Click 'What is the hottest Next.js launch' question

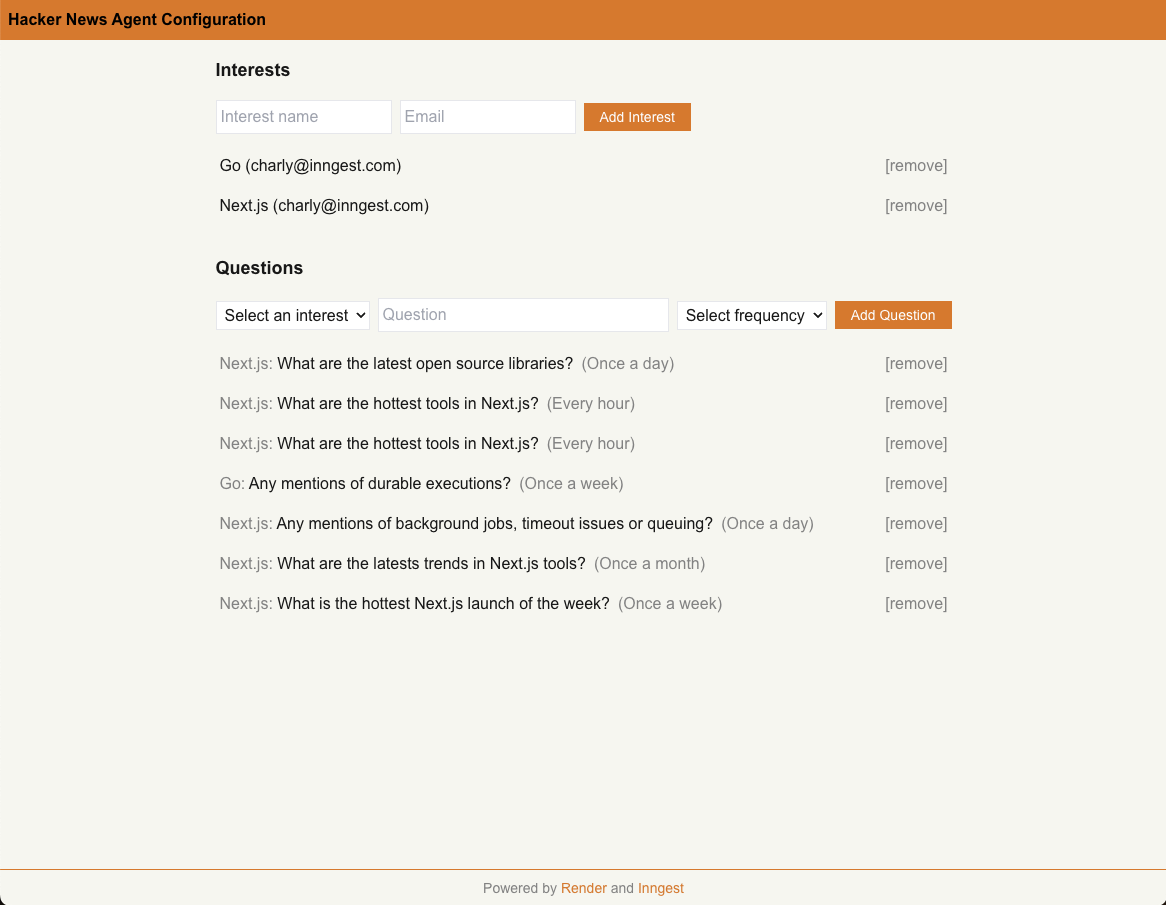point(443,604)
